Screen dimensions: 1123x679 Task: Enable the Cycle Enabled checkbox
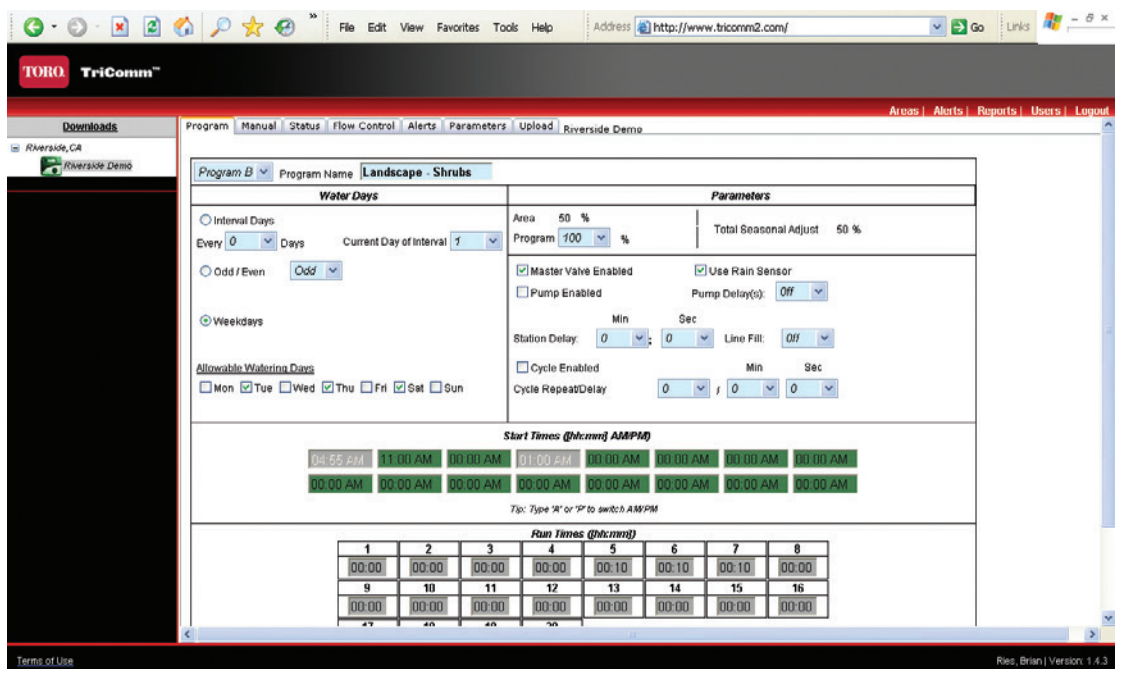pos(522,367)
